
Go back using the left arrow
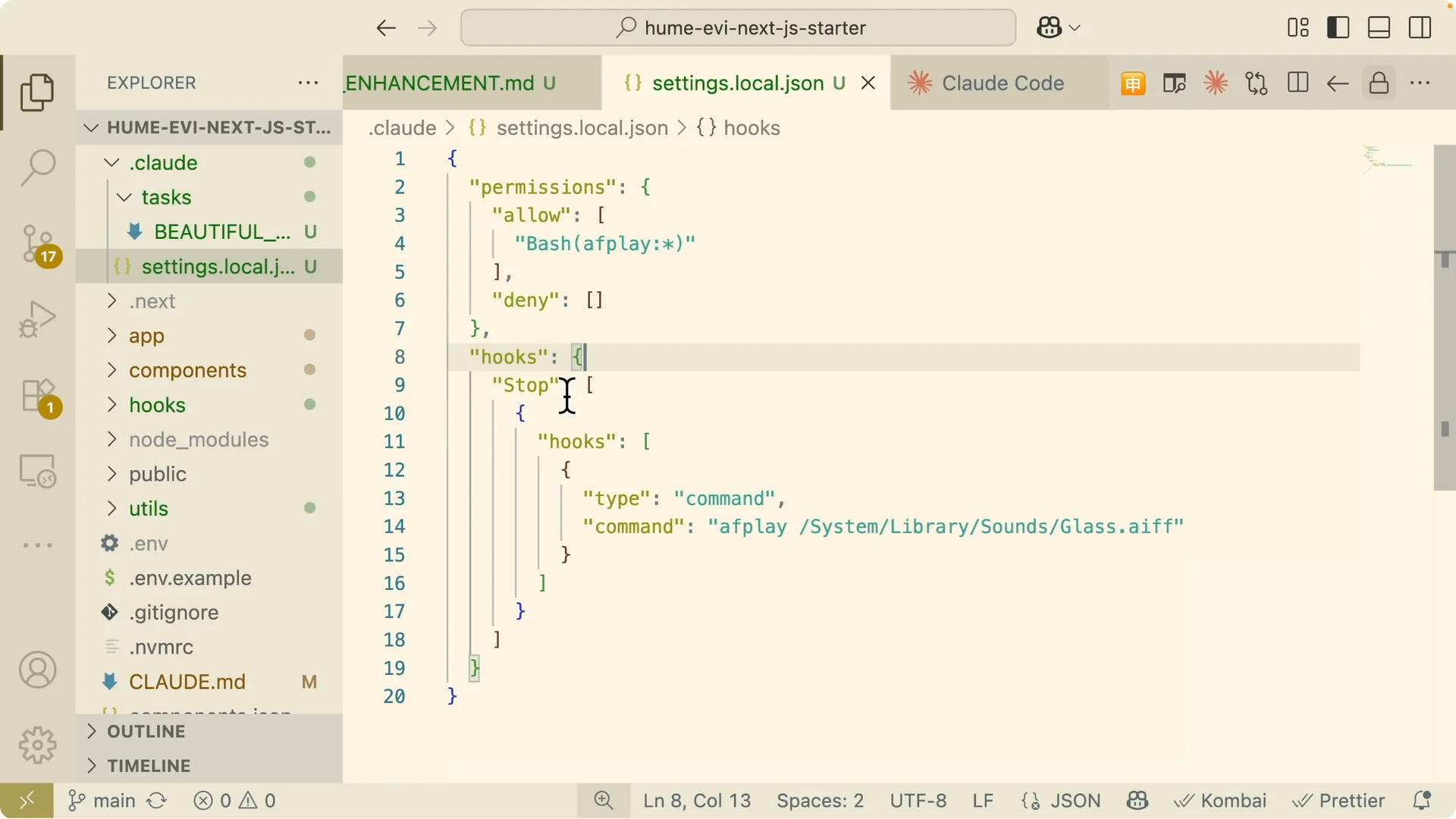pos(386,28)
